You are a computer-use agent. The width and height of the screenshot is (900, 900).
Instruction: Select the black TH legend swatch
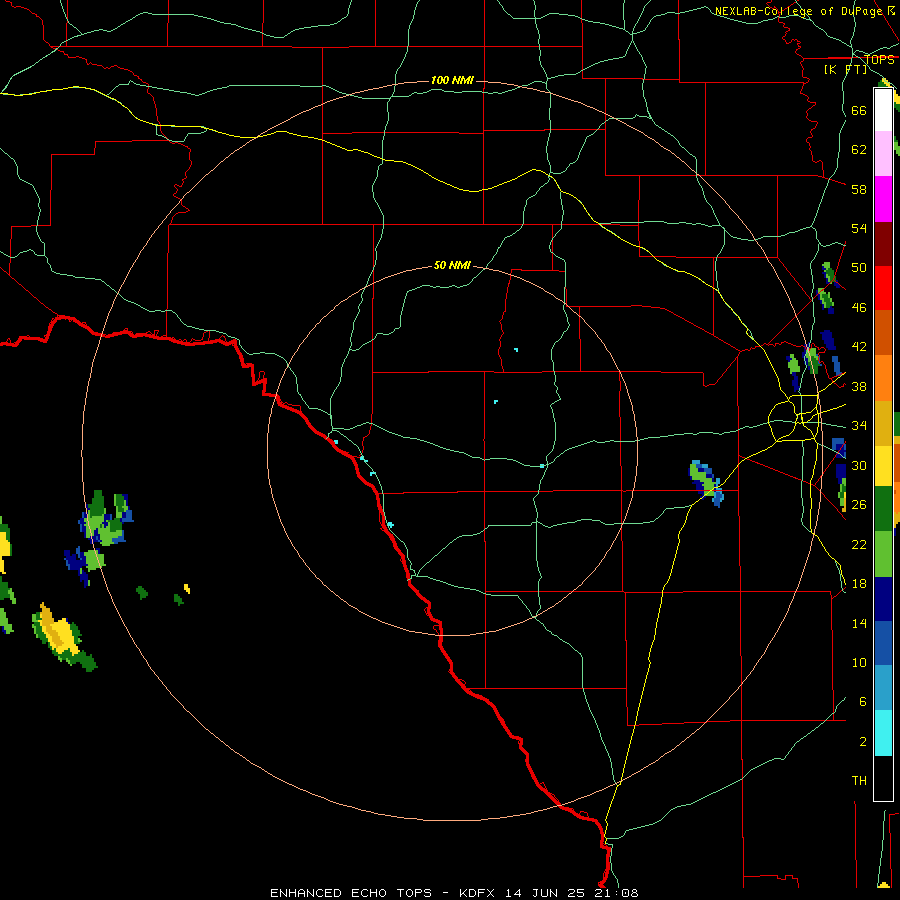(883, 778)
